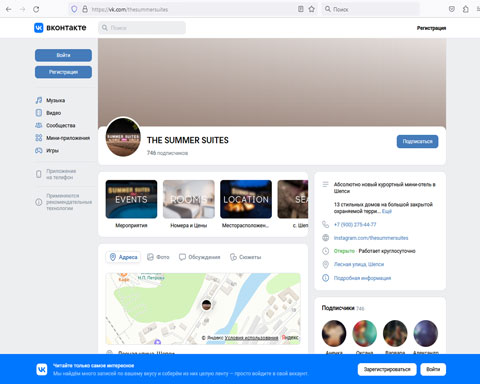Open the third subscriber avatar
Image resolution: width=480 pixels, height=384 pixels.
(395, 333)
